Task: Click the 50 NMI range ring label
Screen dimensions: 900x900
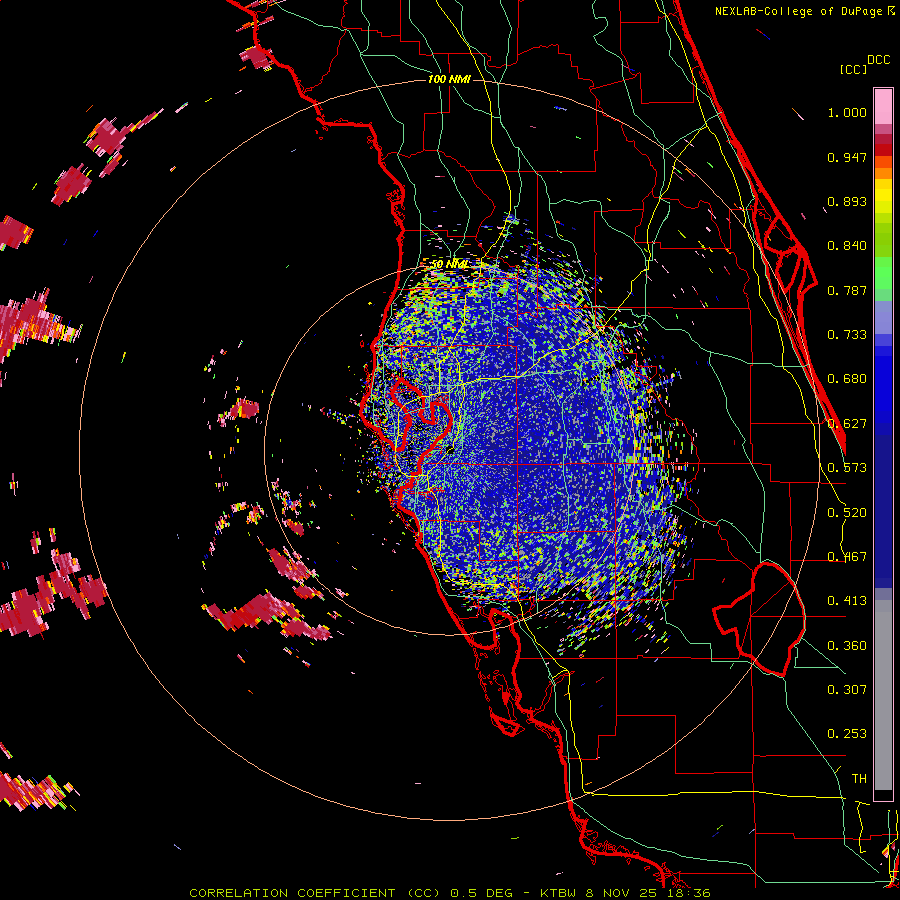Action: [449, 264]
